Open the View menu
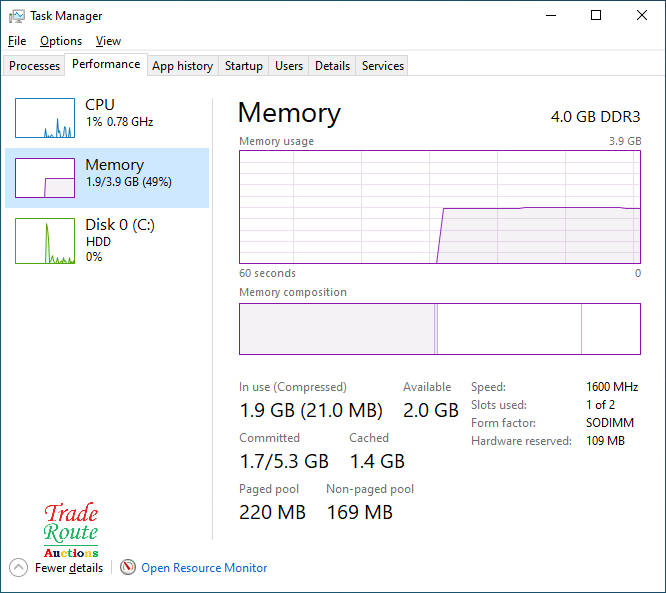666x593 pixels. [108, 41]
